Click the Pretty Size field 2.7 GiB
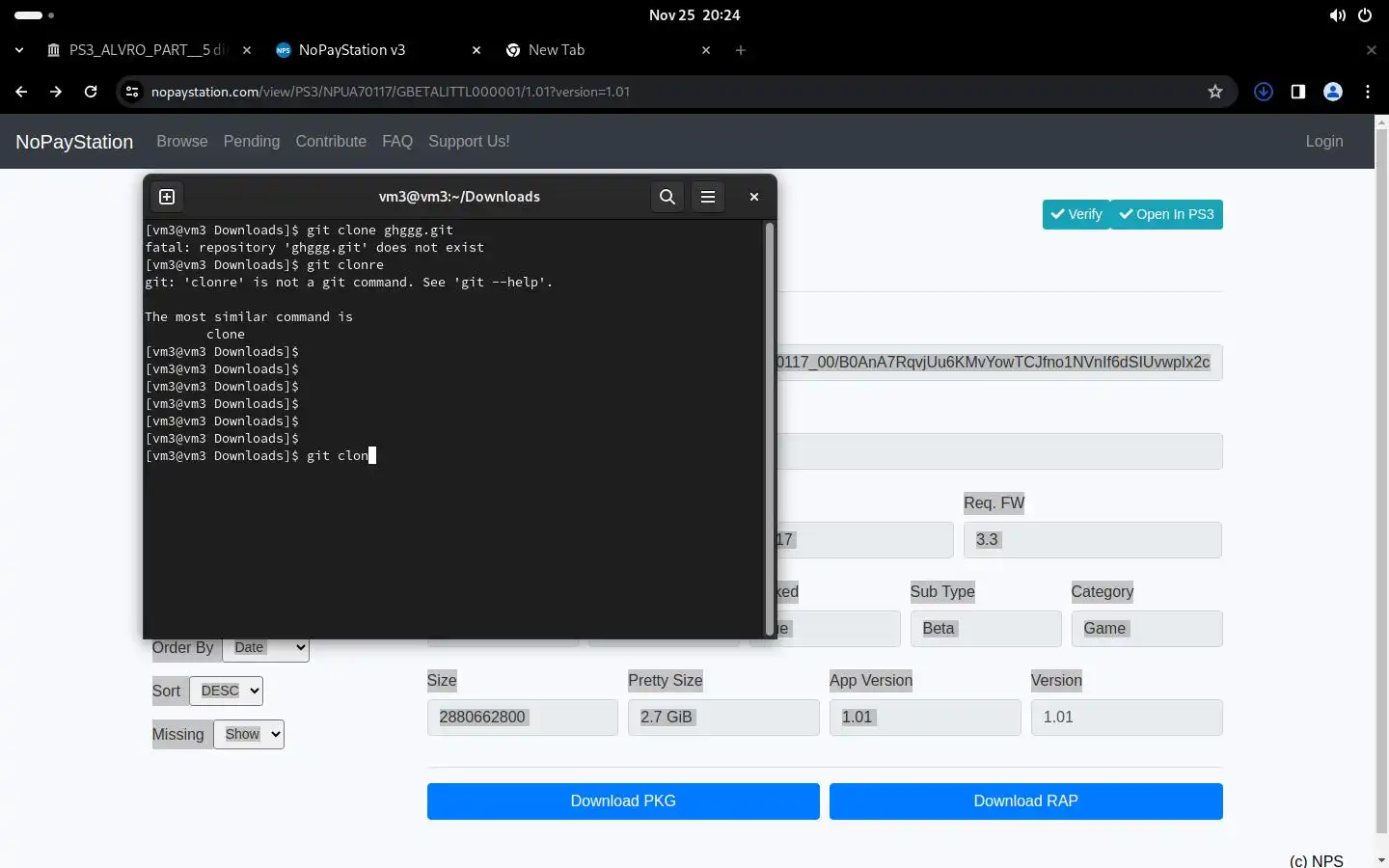Image resolution: width=1389 pixels, height=868 pixels. (723, 718)
